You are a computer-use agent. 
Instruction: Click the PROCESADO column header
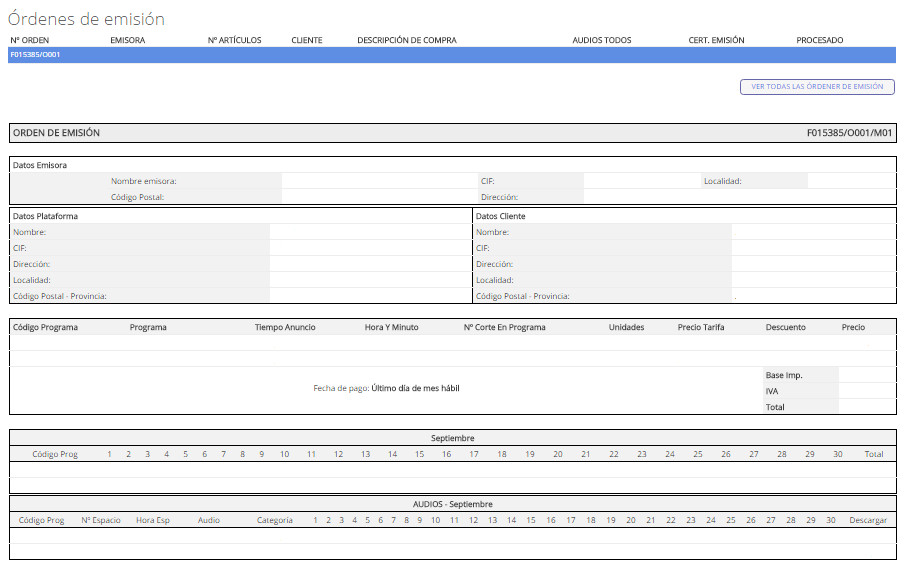click(820, 40)
